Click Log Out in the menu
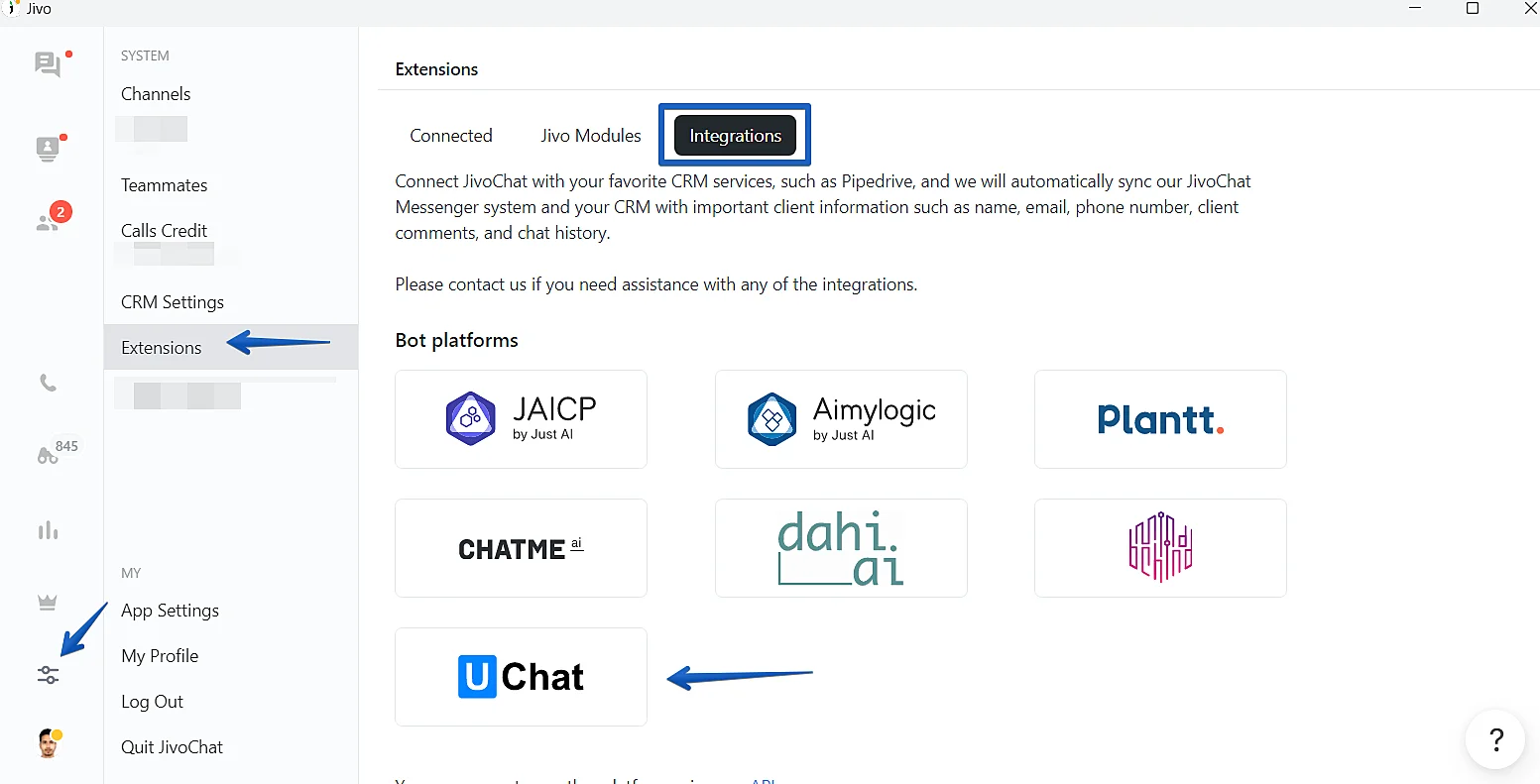This screenshot has height=784, width=1540. point(152,702)
